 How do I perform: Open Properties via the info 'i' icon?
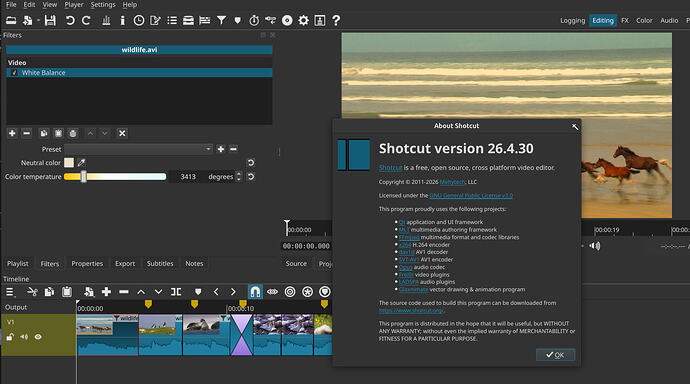coord(122,20)
